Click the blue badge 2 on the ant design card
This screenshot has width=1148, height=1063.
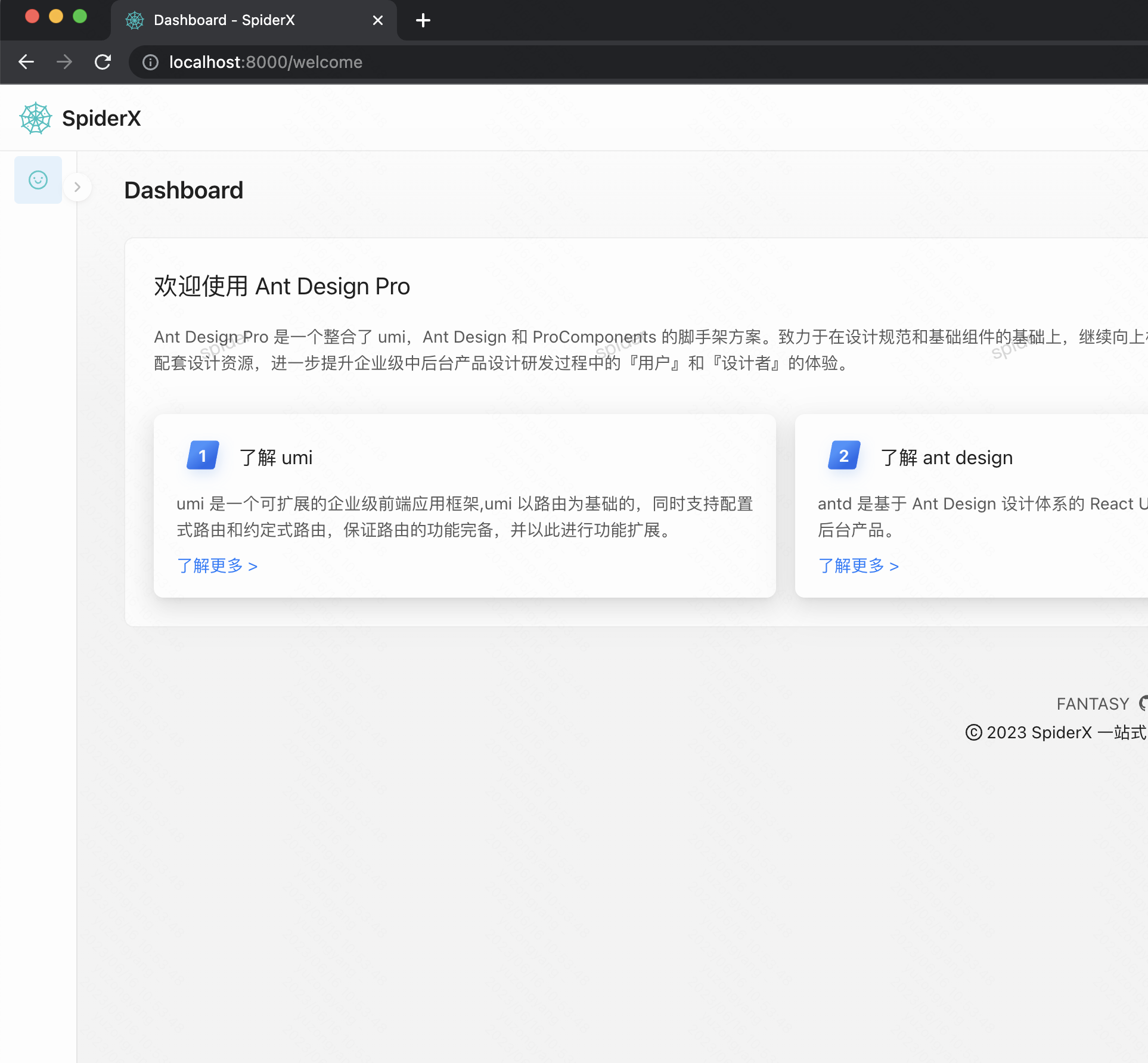point(843,455)
